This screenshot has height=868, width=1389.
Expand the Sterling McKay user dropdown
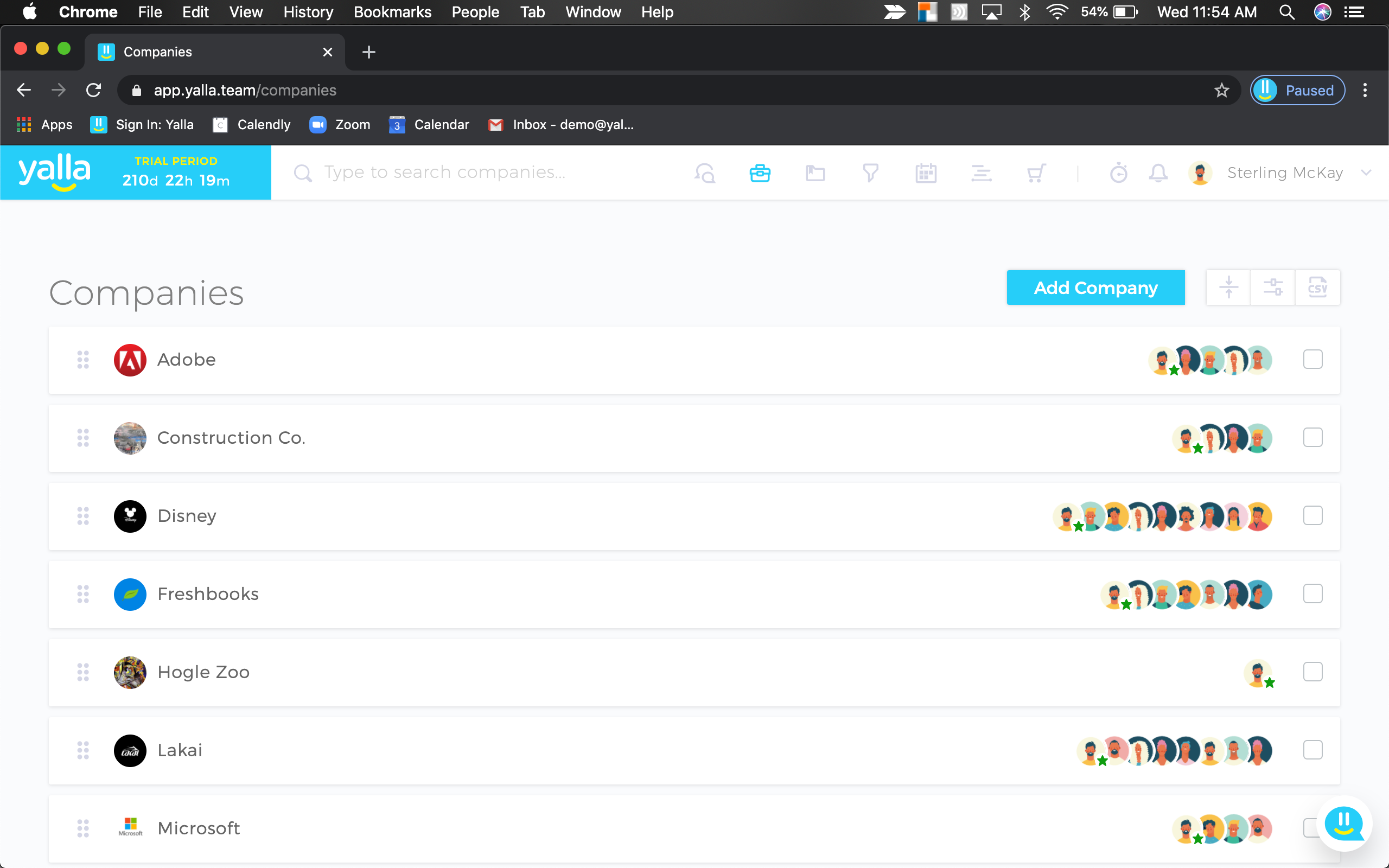pyautogui.click(x=1366, y=173)
